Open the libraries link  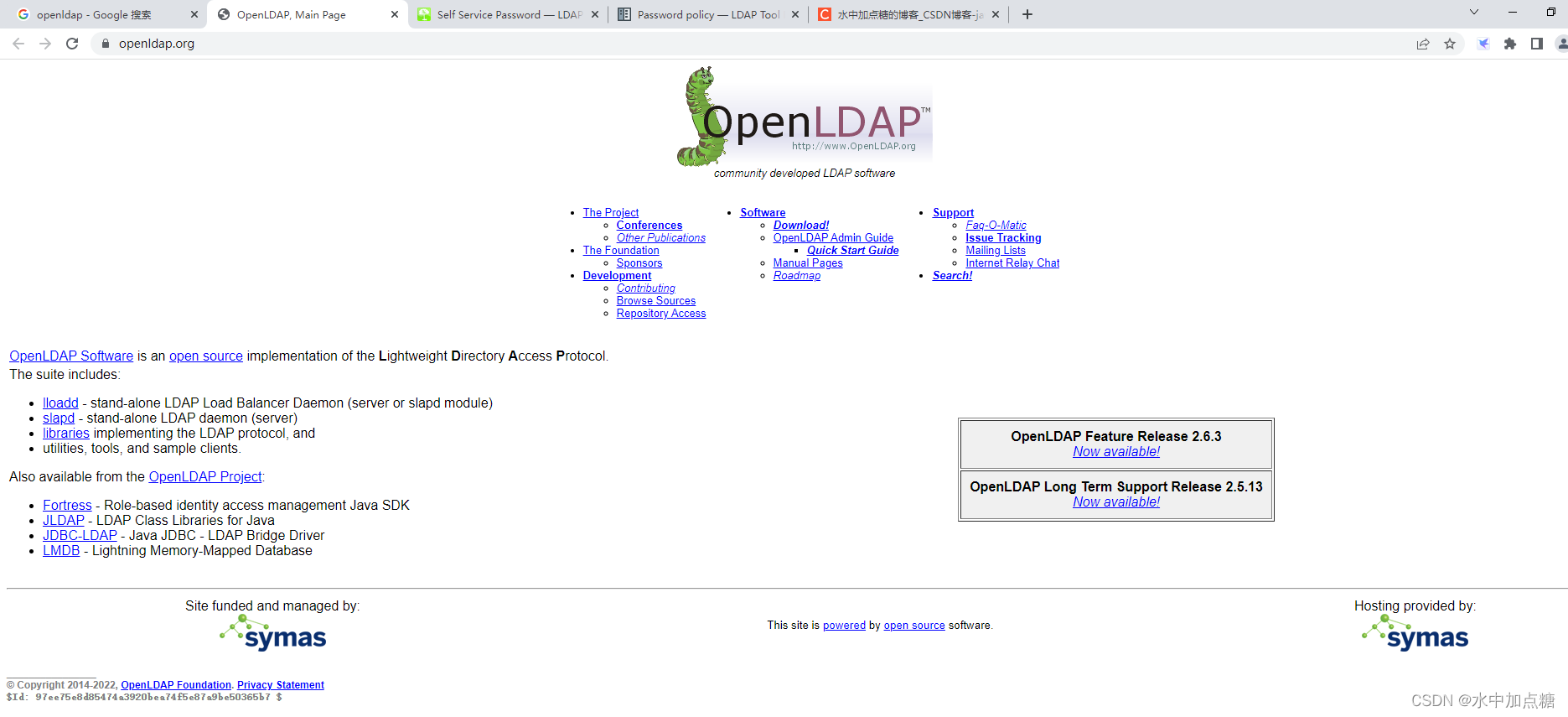click(x=66, y=434)
